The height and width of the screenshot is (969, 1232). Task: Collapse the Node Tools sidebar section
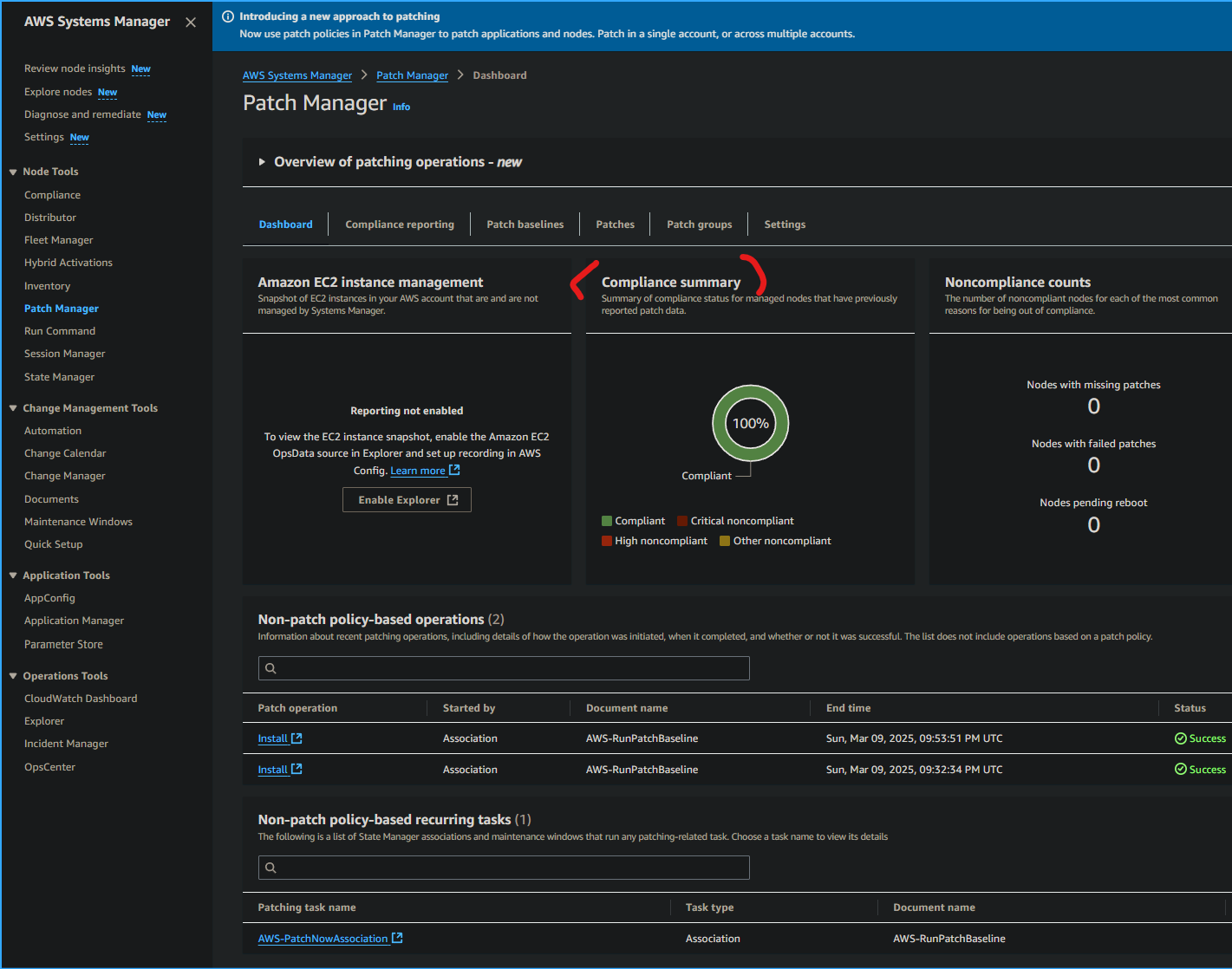[x=12, y=171]
